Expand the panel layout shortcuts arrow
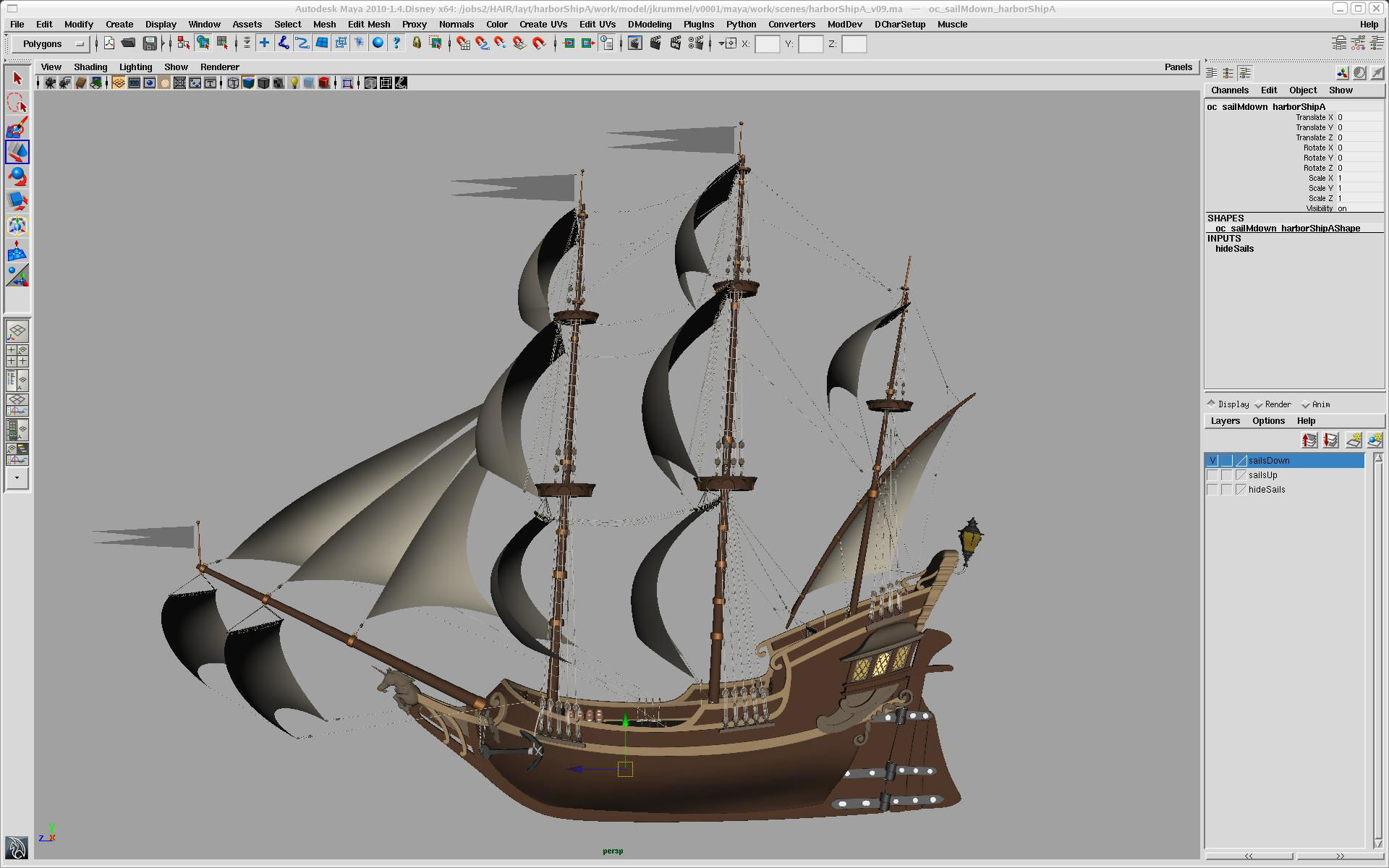 tap(17, 478)
